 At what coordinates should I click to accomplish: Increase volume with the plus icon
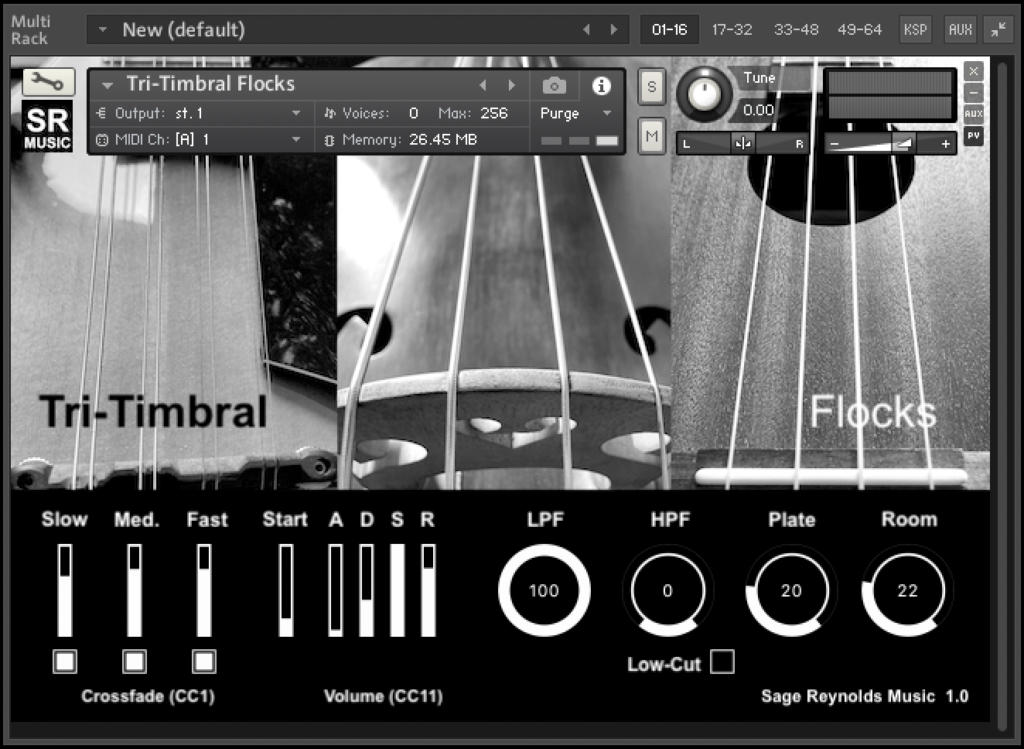point(945,144)
